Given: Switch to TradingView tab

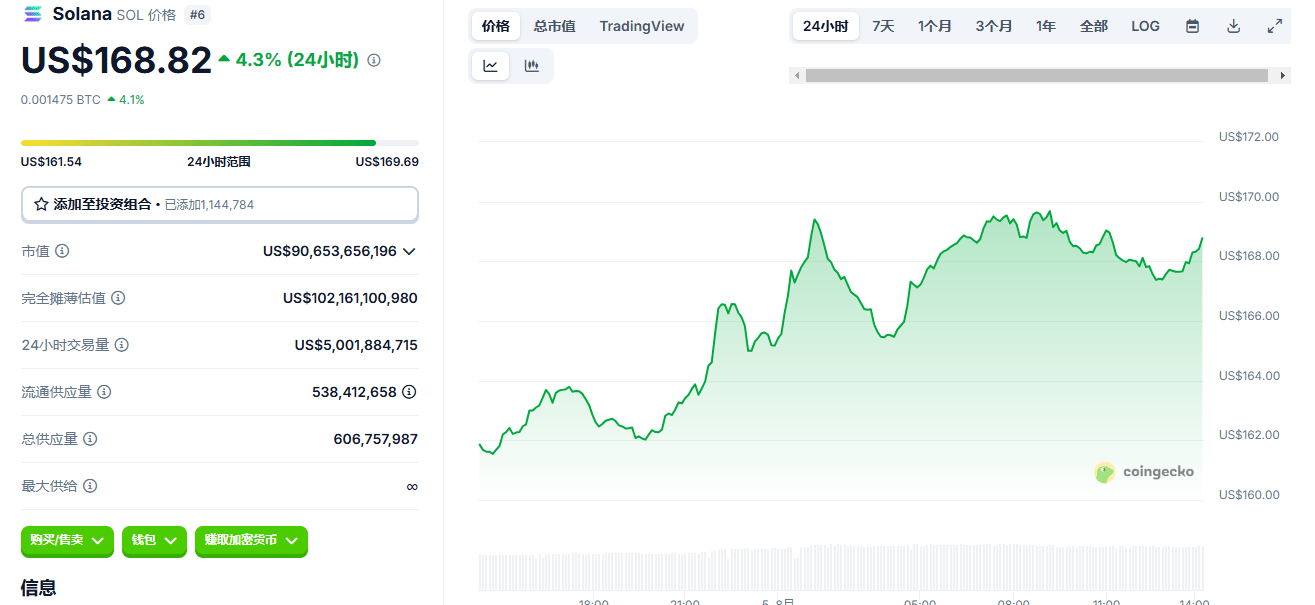Looking at the screenshot, I should coord(642,26).
